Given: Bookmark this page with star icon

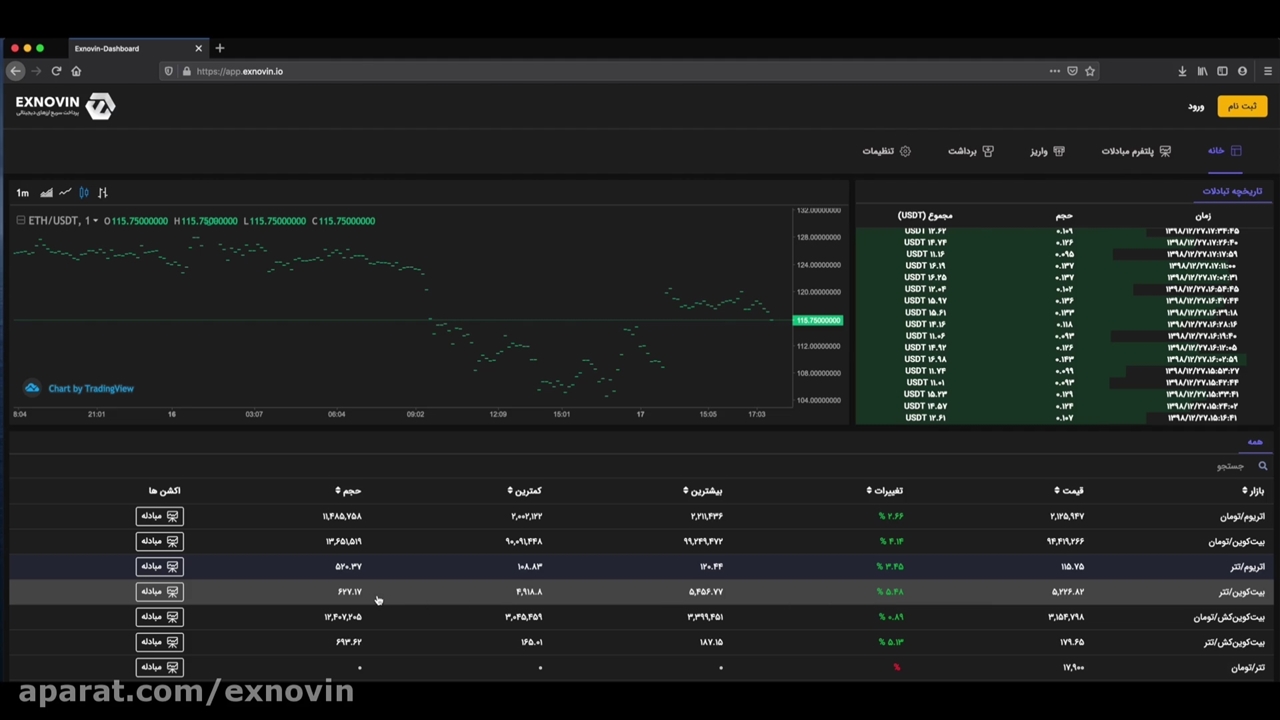Looking at the screenshot, I should tap(1090, 71).
